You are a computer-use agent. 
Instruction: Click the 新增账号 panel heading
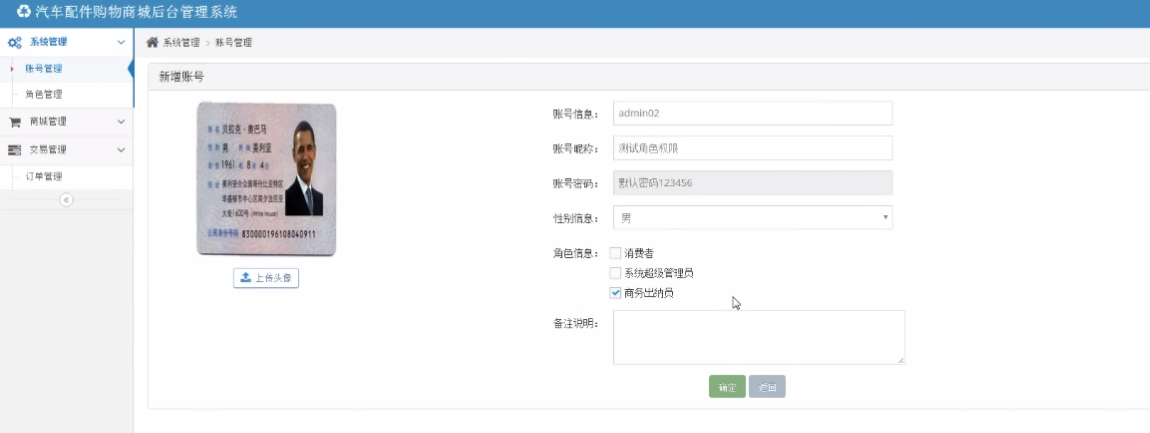coord(182,76)
